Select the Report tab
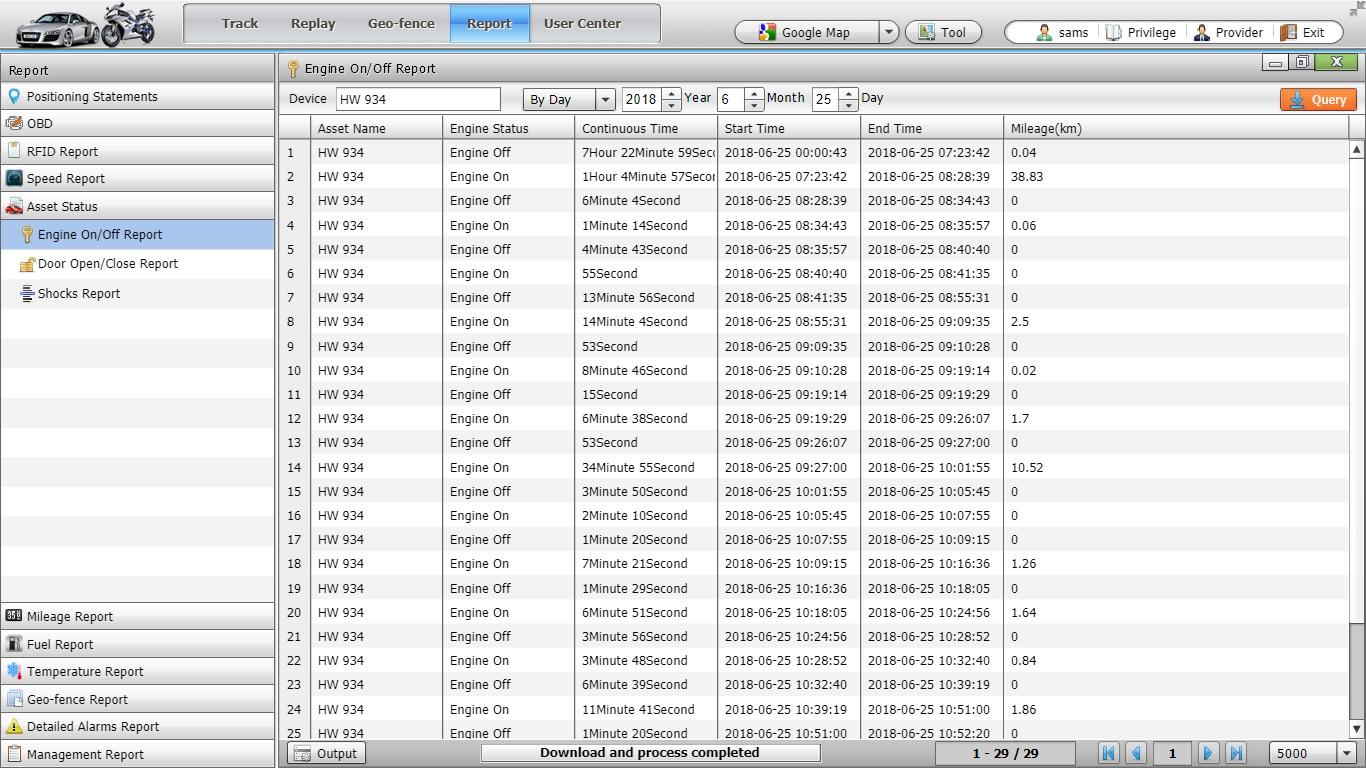Screen dimensions: 1366x768 [x=489, y=23]
